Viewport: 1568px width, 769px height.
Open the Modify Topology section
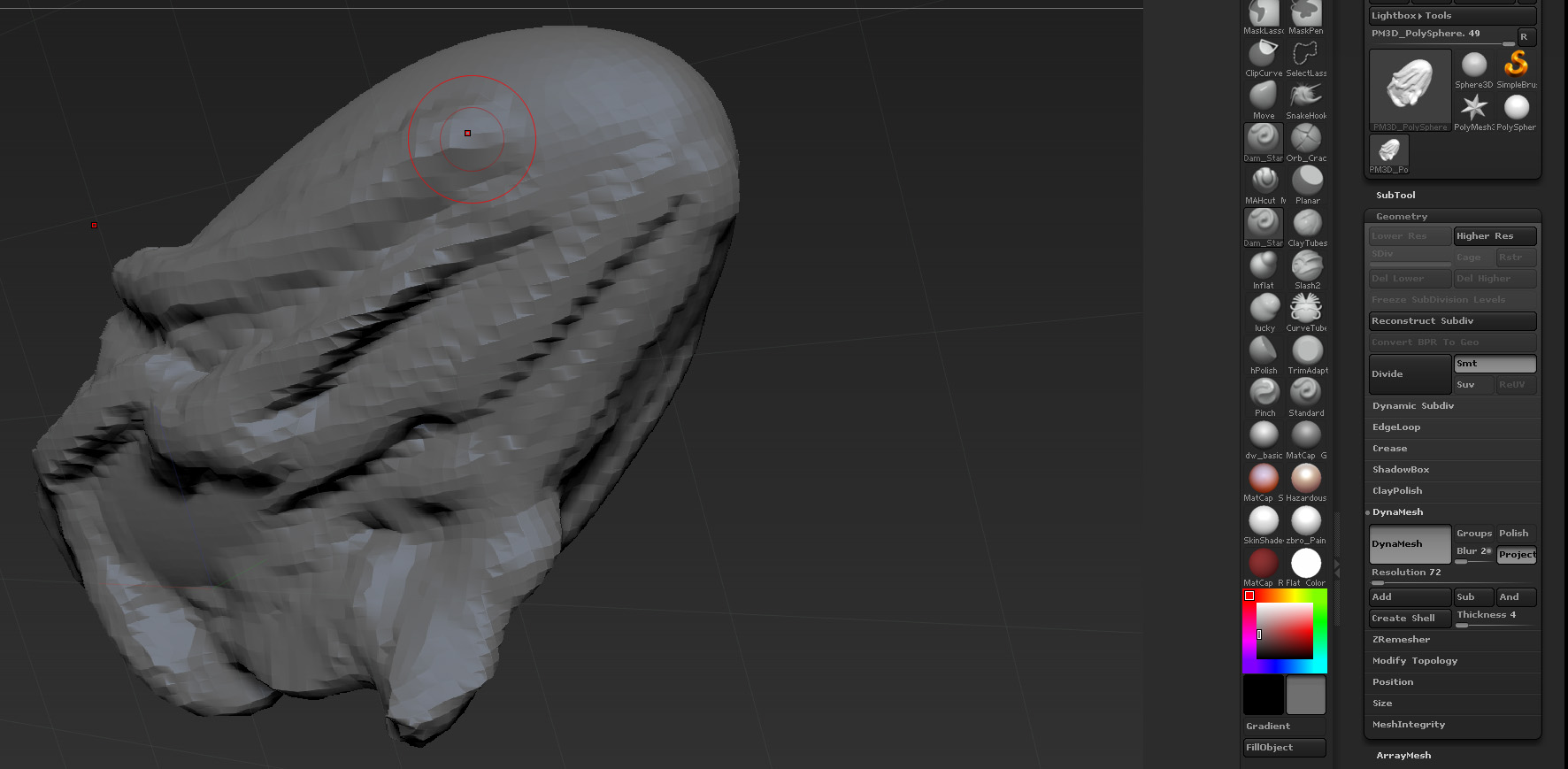point(1415,661)
